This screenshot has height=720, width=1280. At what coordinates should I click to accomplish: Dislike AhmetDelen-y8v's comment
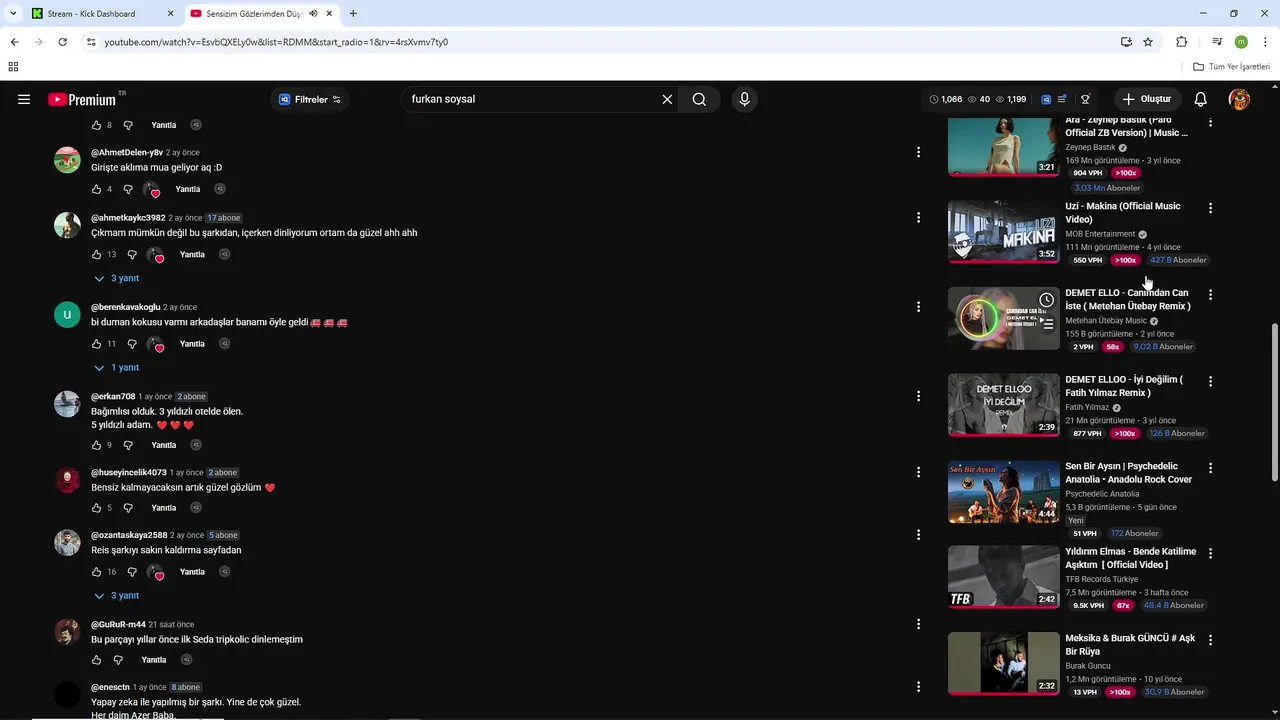tap(128, 189)
